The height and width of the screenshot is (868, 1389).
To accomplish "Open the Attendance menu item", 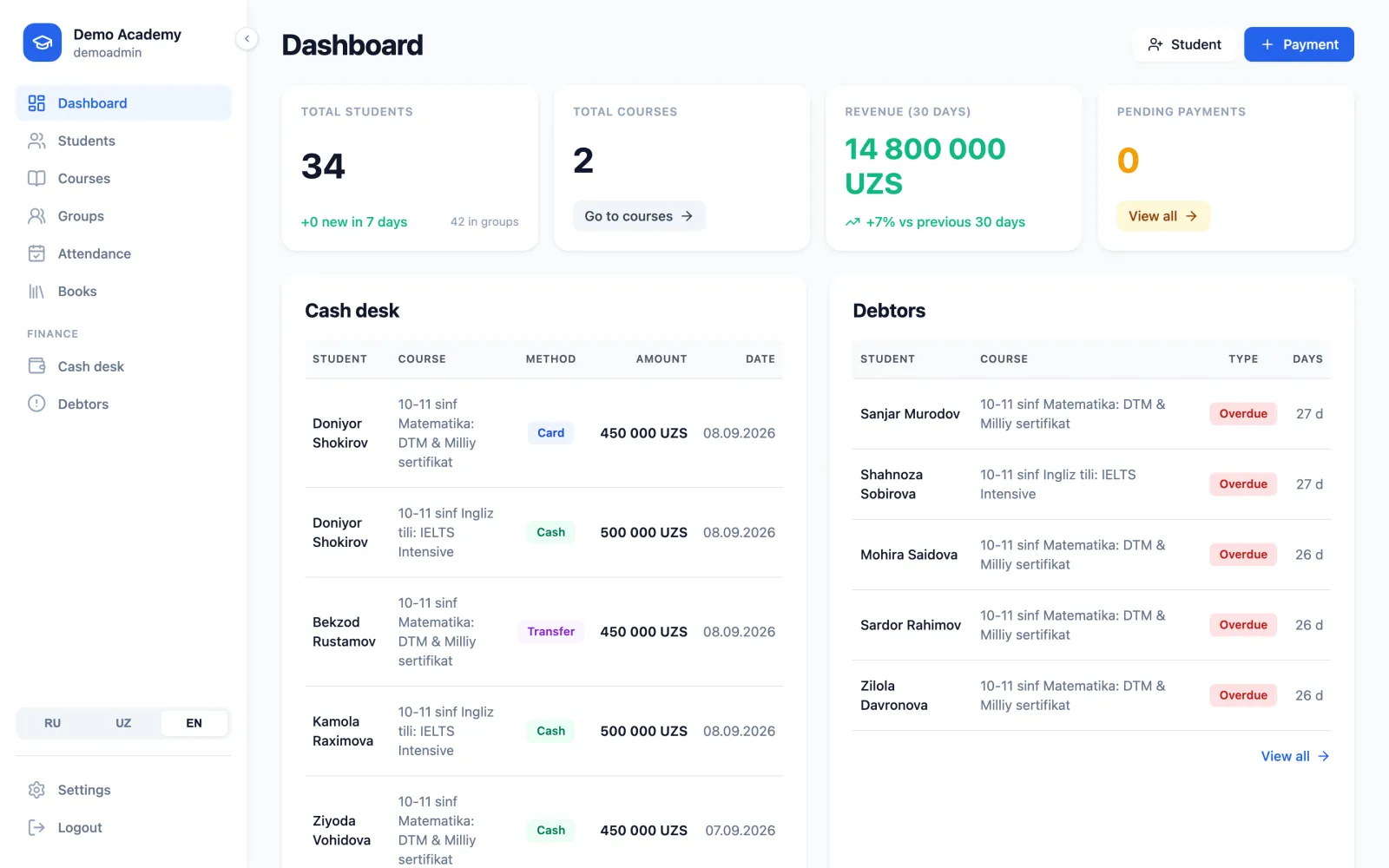I will pyautogui.click(x=123, y=253).
